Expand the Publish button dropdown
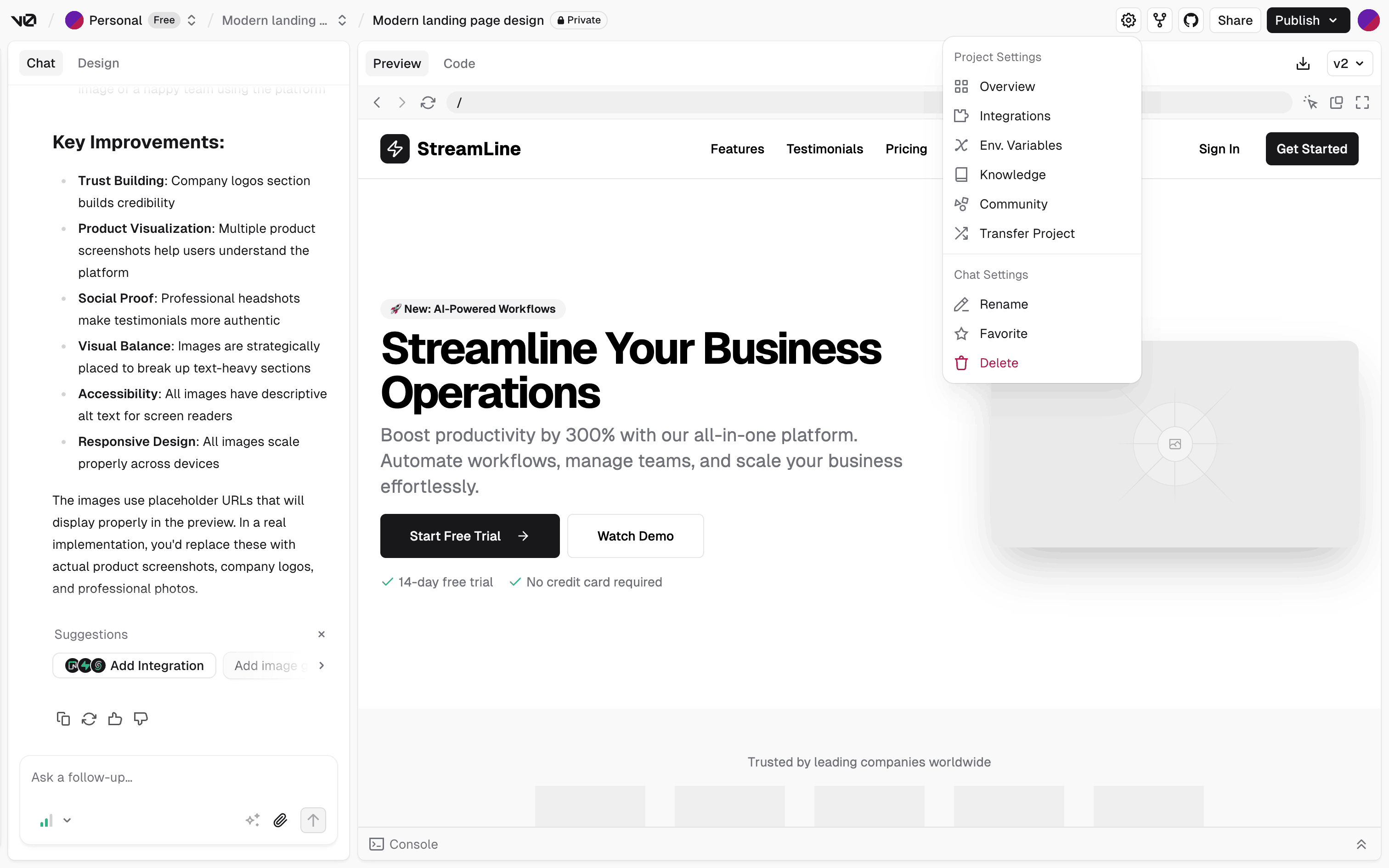 [1333, 21]
